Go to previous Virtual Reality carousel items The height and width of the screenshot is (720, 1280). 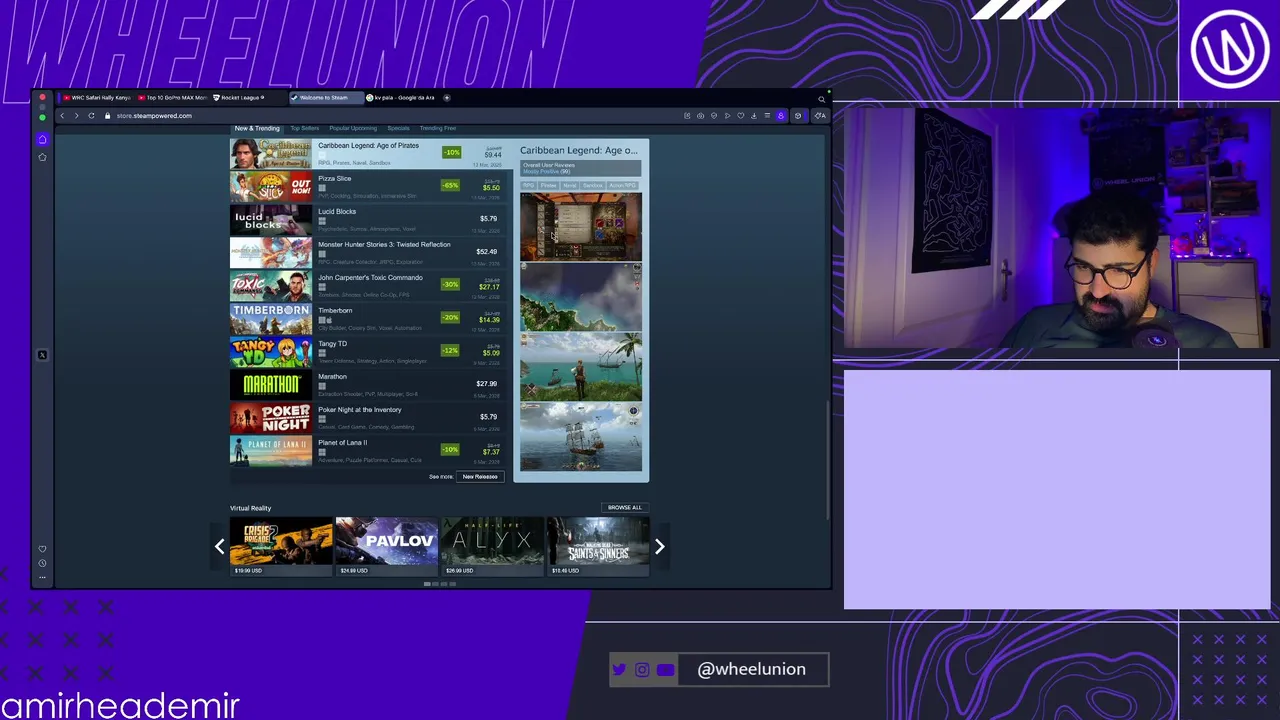(x=220, y=546)
